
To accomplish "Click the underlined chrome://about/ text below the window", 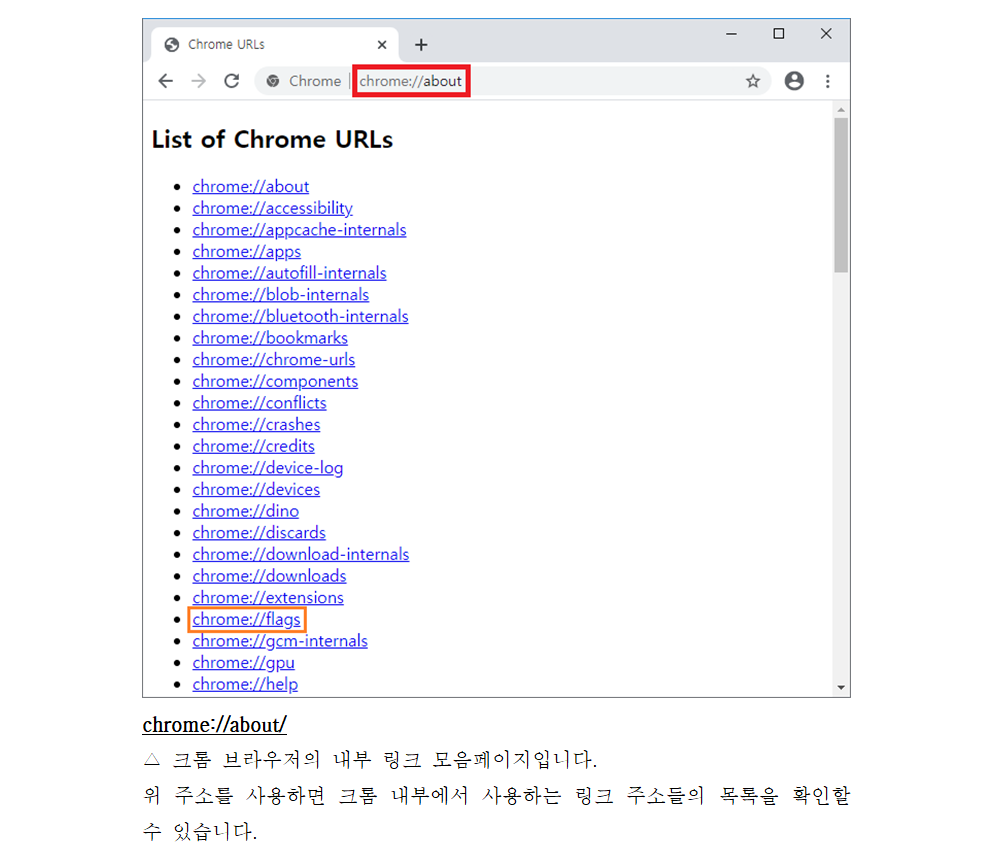I will (x=214, y=725).
